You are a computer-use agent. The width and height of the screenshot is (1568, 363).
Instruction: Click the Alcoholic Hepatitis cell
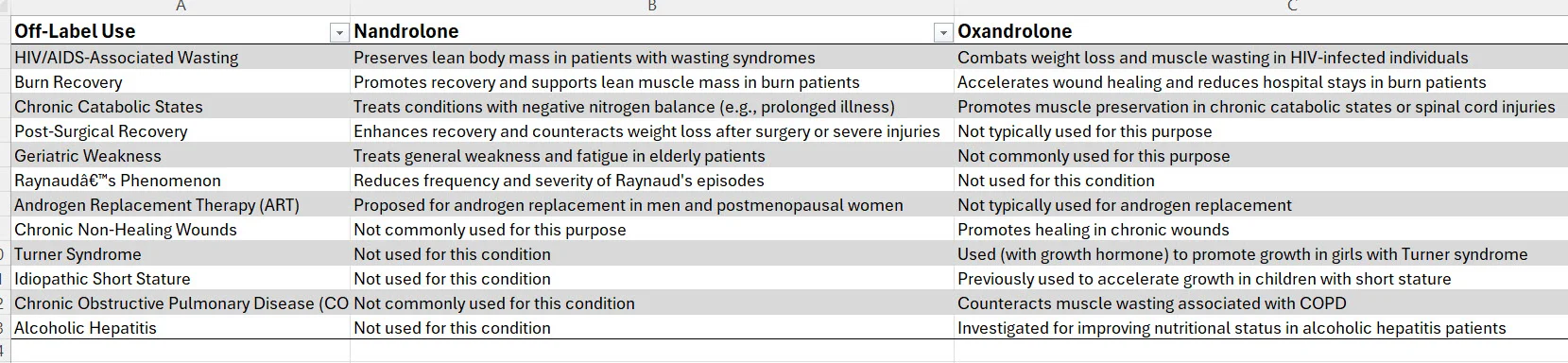[181, 328]
